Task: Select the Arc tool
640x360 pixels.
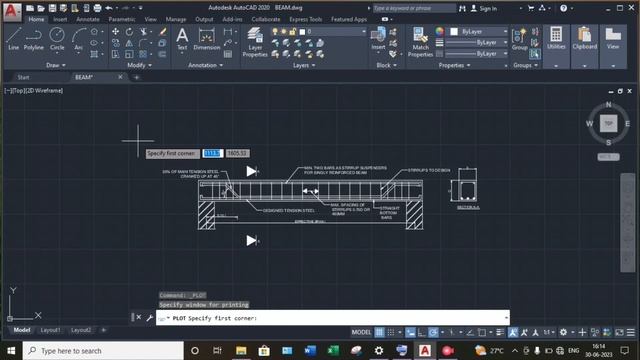Action: (78, 39)
